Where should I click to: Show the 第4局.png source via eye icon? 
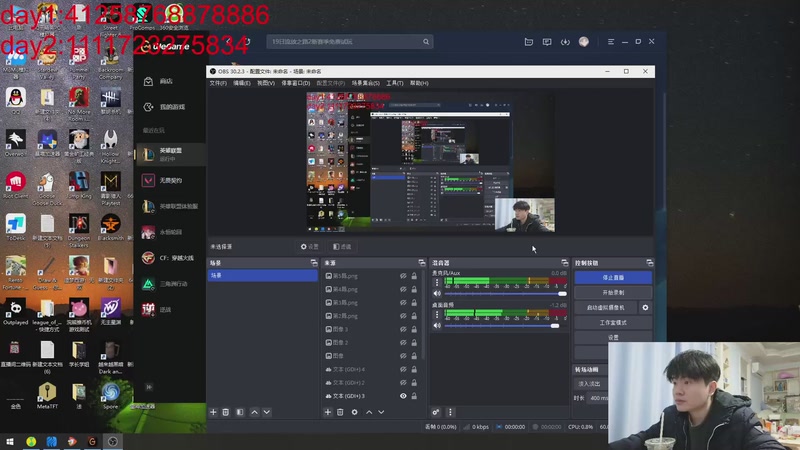[x=403, y=289]
